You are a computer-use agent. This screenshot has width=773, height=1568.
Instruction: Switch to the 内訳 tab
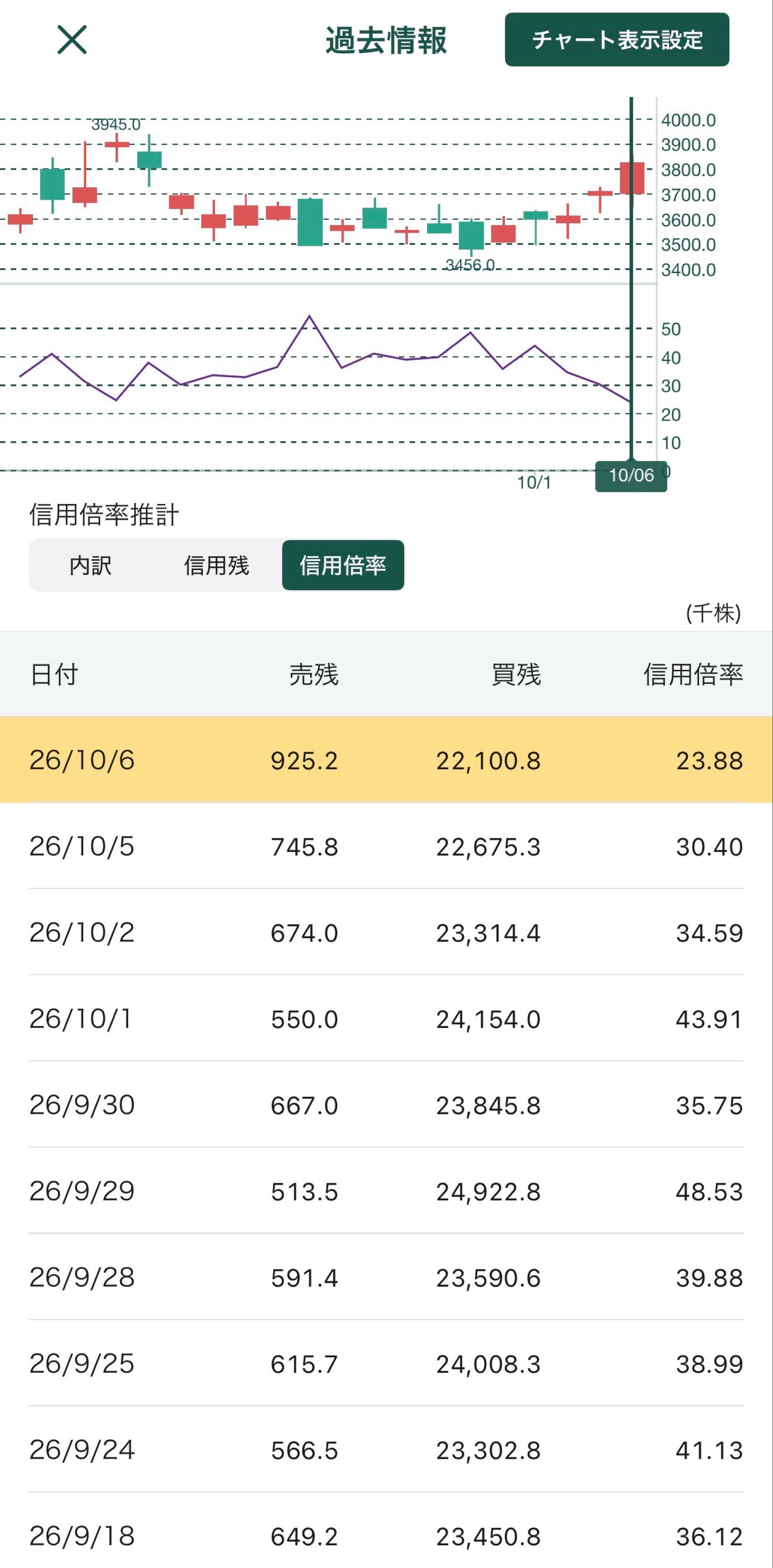91,565
